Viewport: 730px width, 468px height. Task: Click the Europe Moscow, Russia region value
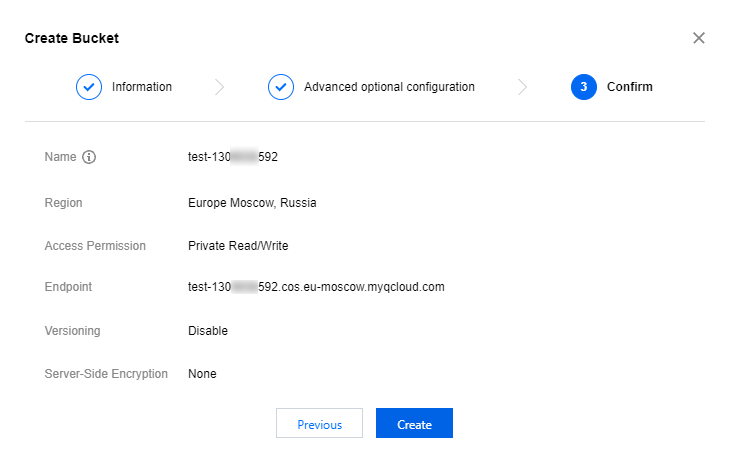(x=252, y=203)
